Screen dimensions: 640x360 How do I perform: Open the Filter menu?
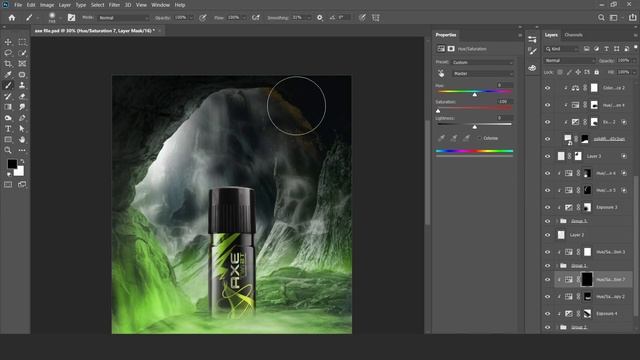point(114,5)
